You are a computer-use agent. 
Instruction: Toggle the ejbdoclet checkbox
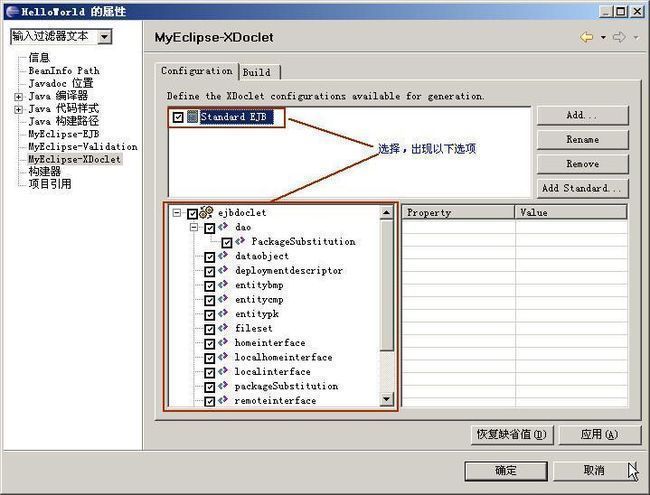point(192,214)
